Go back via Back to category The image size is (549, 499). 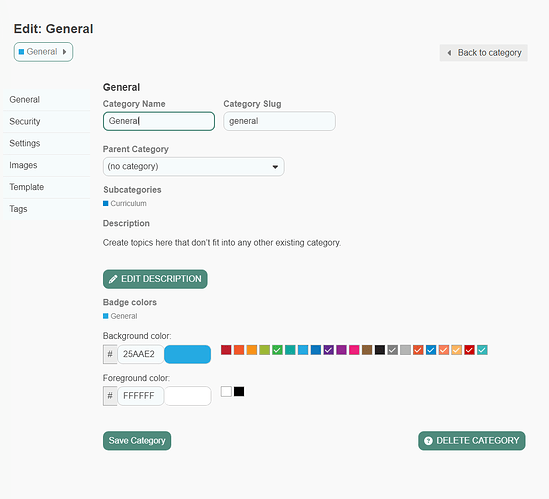[484, 53]
